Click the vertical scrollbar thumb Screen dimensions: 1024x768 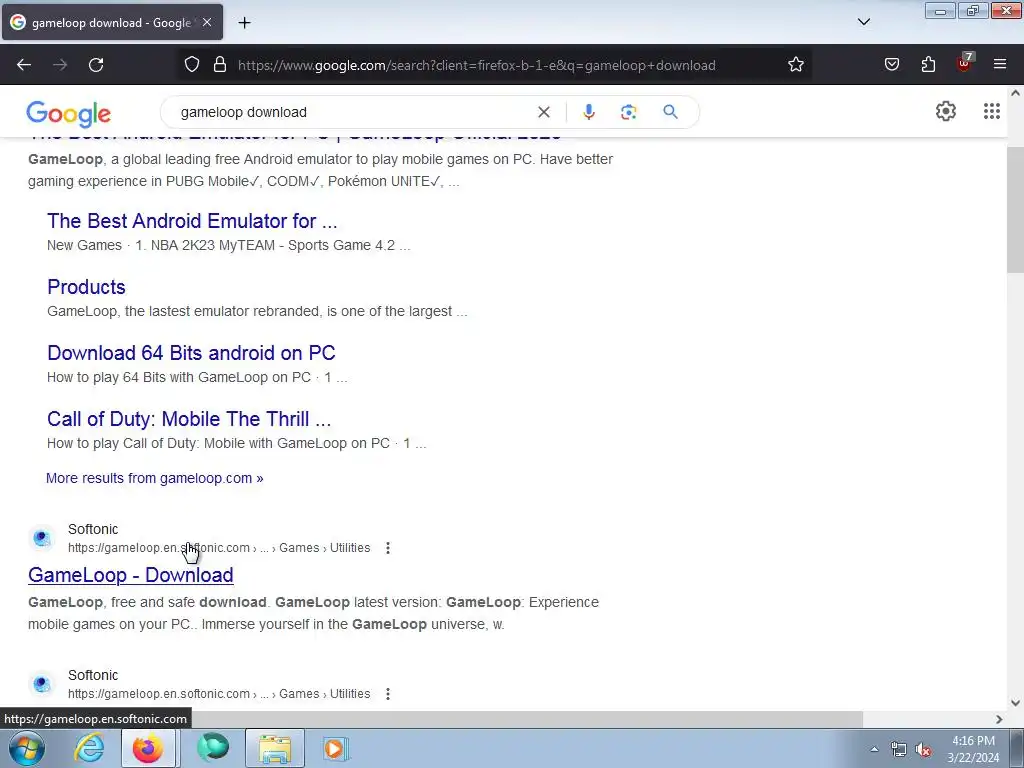click(x=1016, y=209)
